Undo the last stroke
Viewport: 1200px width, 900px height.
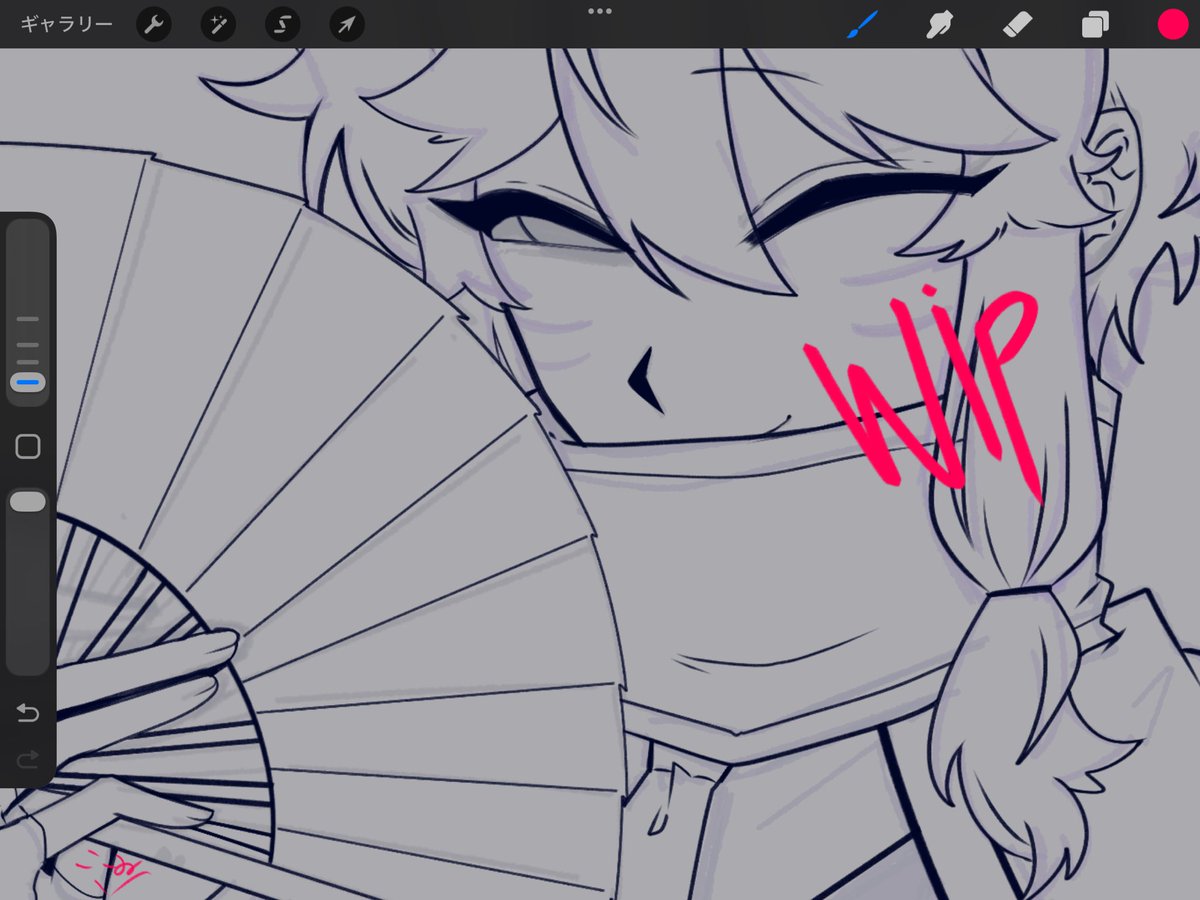28,713
